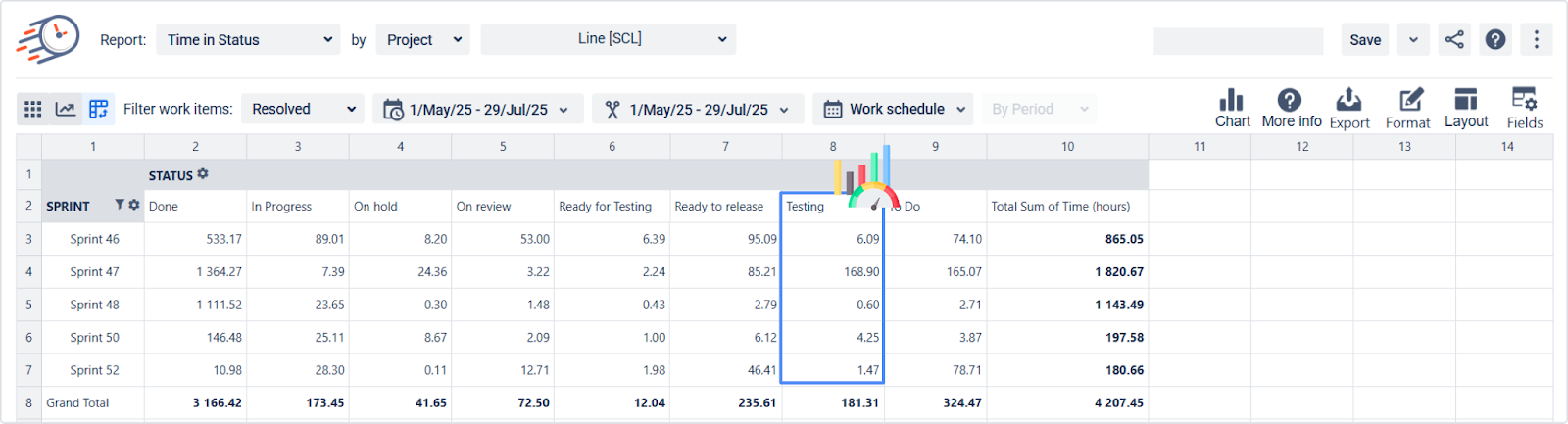Click the Ready to release value 95.09

(725, 239)
